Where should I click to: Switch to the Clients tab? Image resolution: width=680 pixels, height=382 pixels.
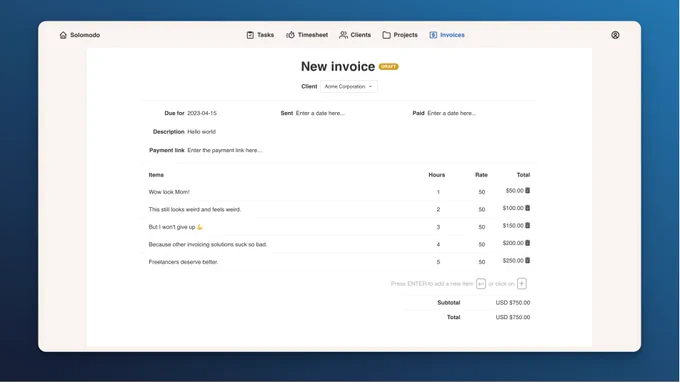[x=355, y=35]
